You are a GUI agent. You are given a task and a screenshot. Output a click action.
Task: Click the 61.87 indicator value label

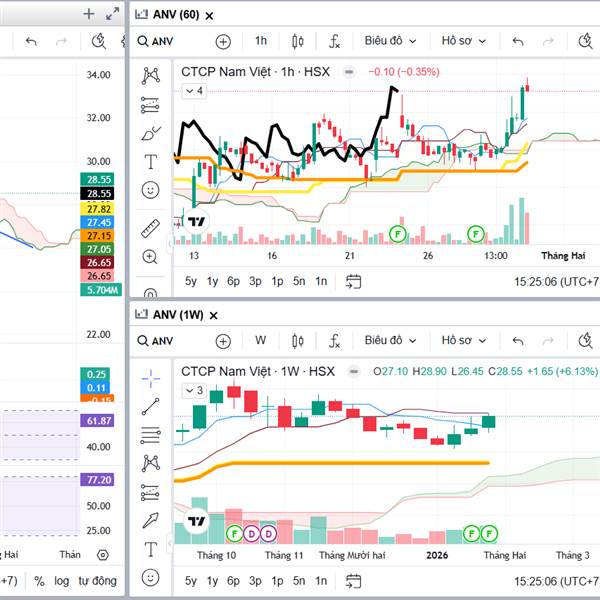[x=97, y=421]
